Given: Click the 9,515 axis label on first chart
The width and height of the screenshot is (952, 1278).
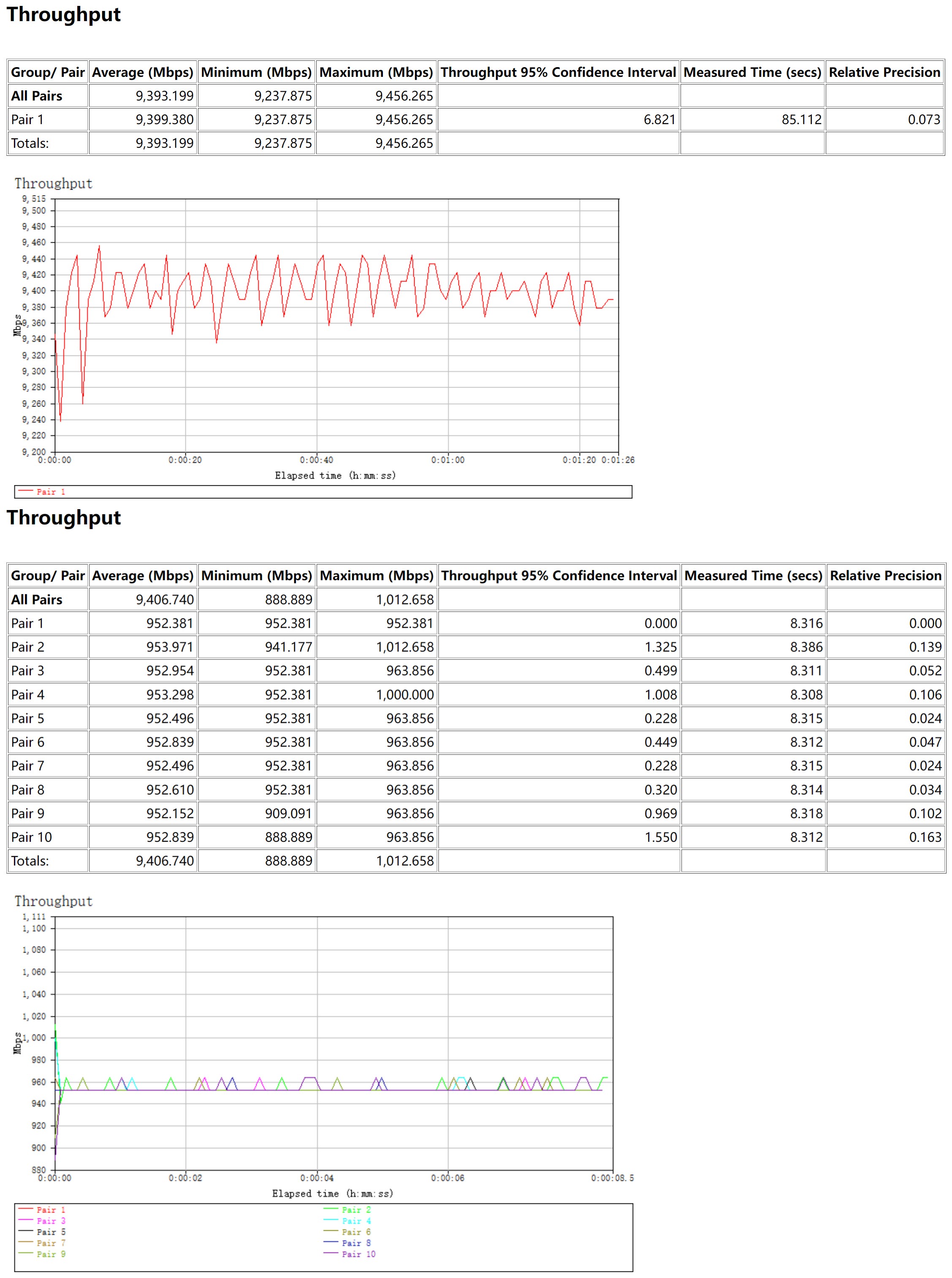Looking at the screenshot, I should tap(34, 199).
